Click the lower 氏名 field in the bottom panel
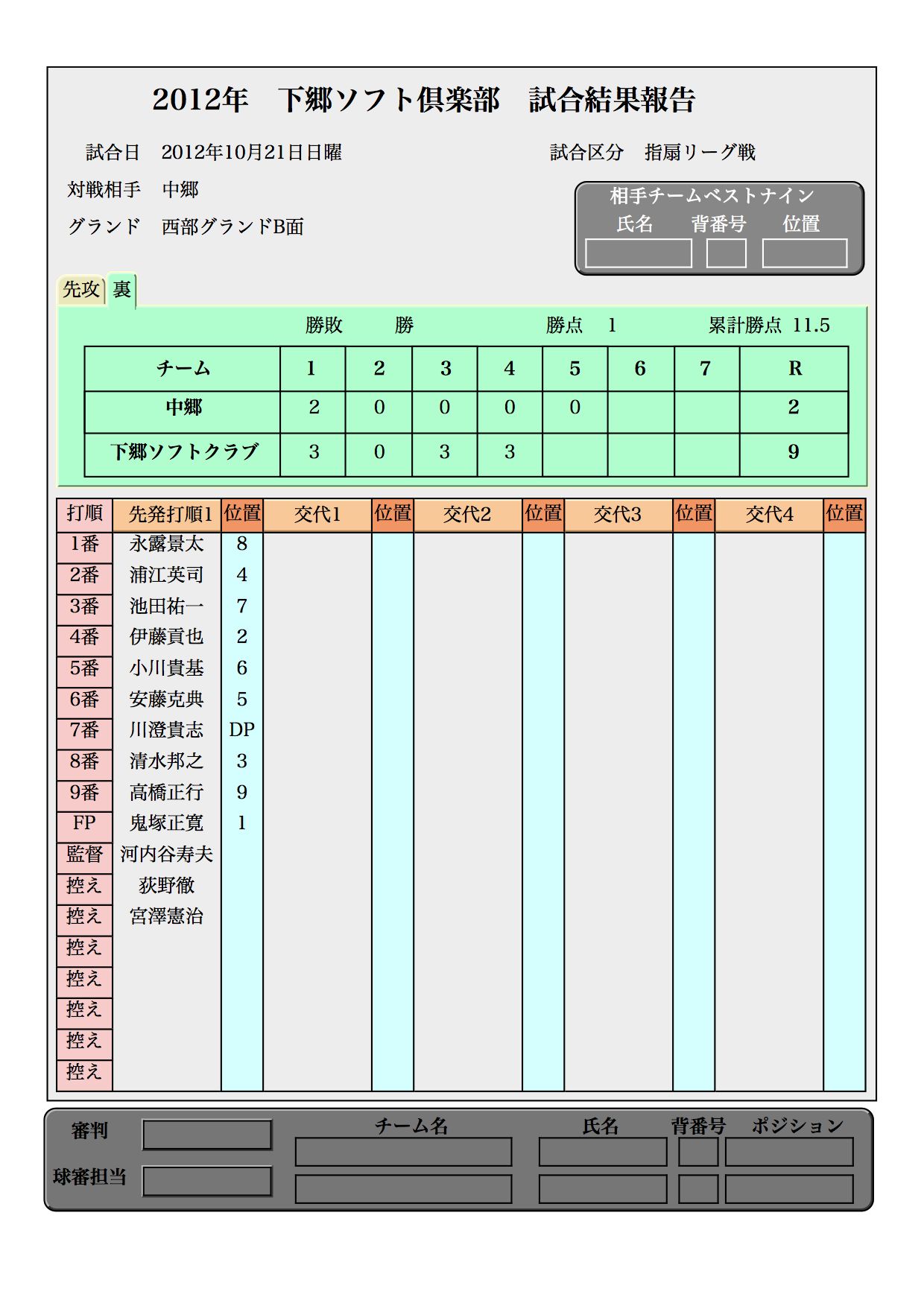Screen dimensions: 924x1306 tap(603, 1189)
